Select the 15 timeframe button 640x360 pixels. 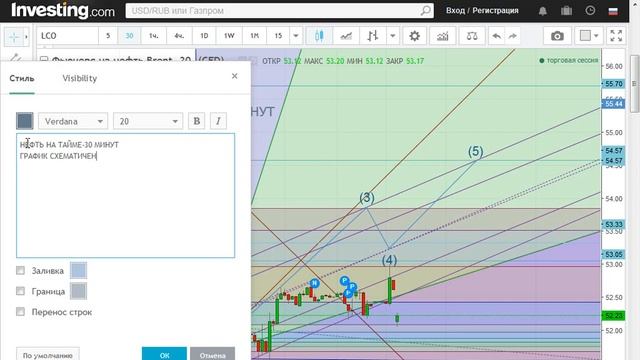278,36
